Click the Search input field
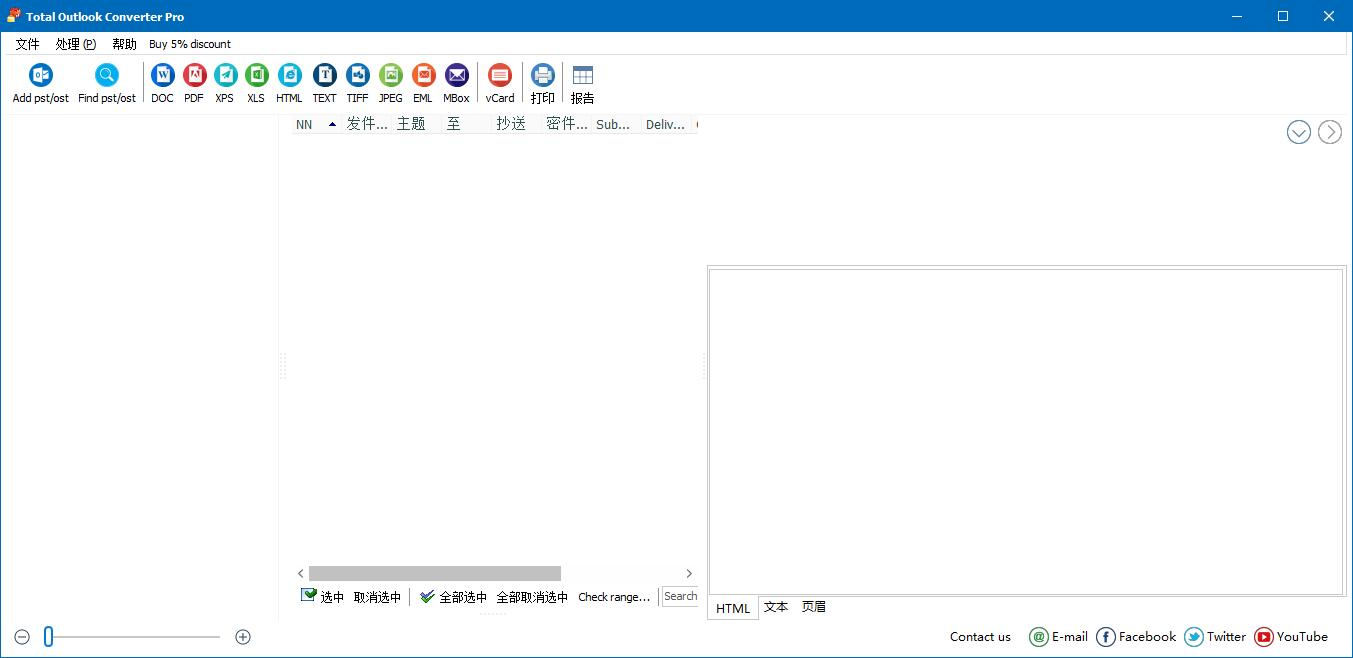Screen dimensions: 1353x658 (x=680, y=596)
